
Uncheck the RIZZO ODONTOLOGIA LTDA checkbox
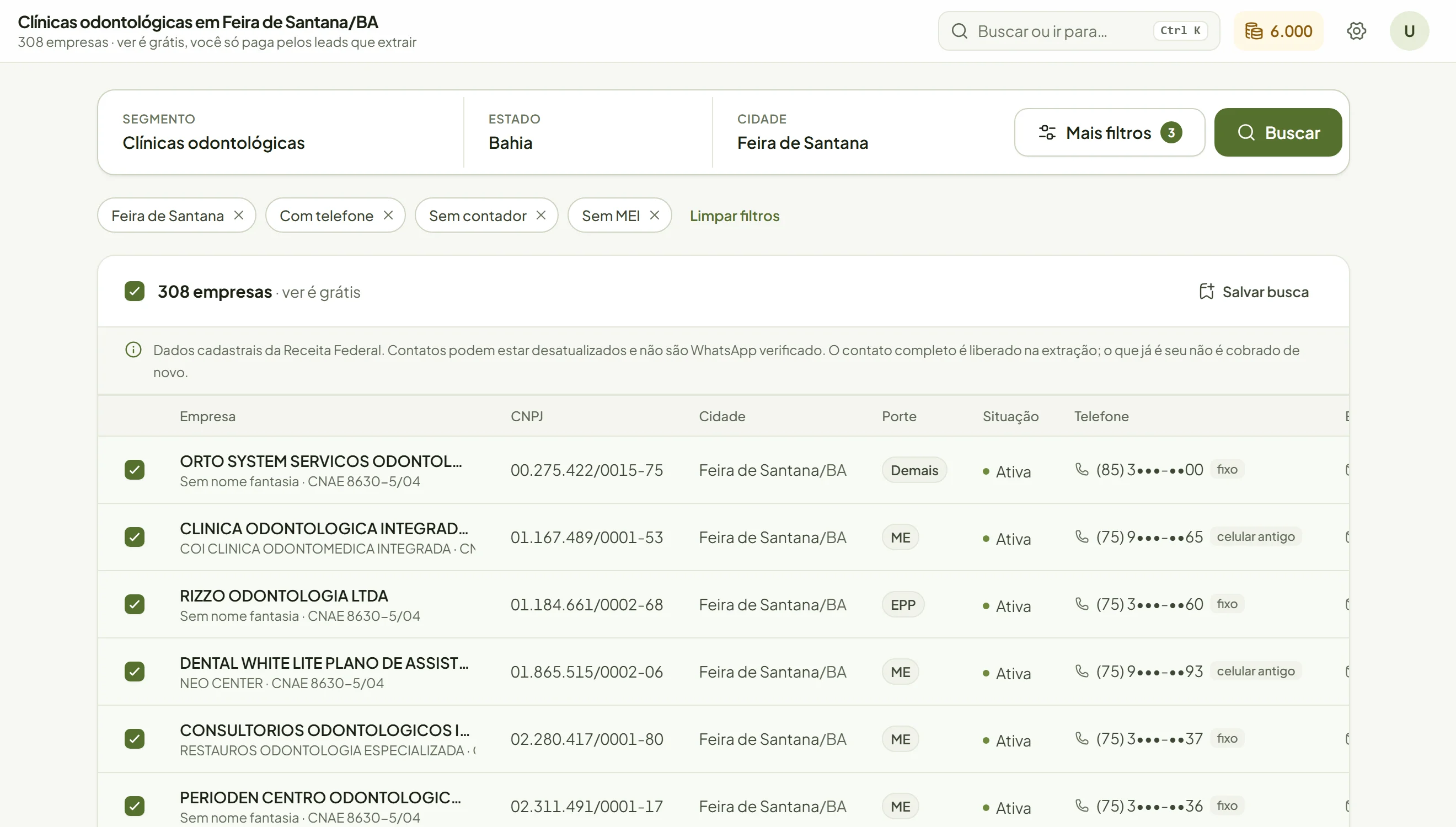pyautogui.click(x=135, y=604)
